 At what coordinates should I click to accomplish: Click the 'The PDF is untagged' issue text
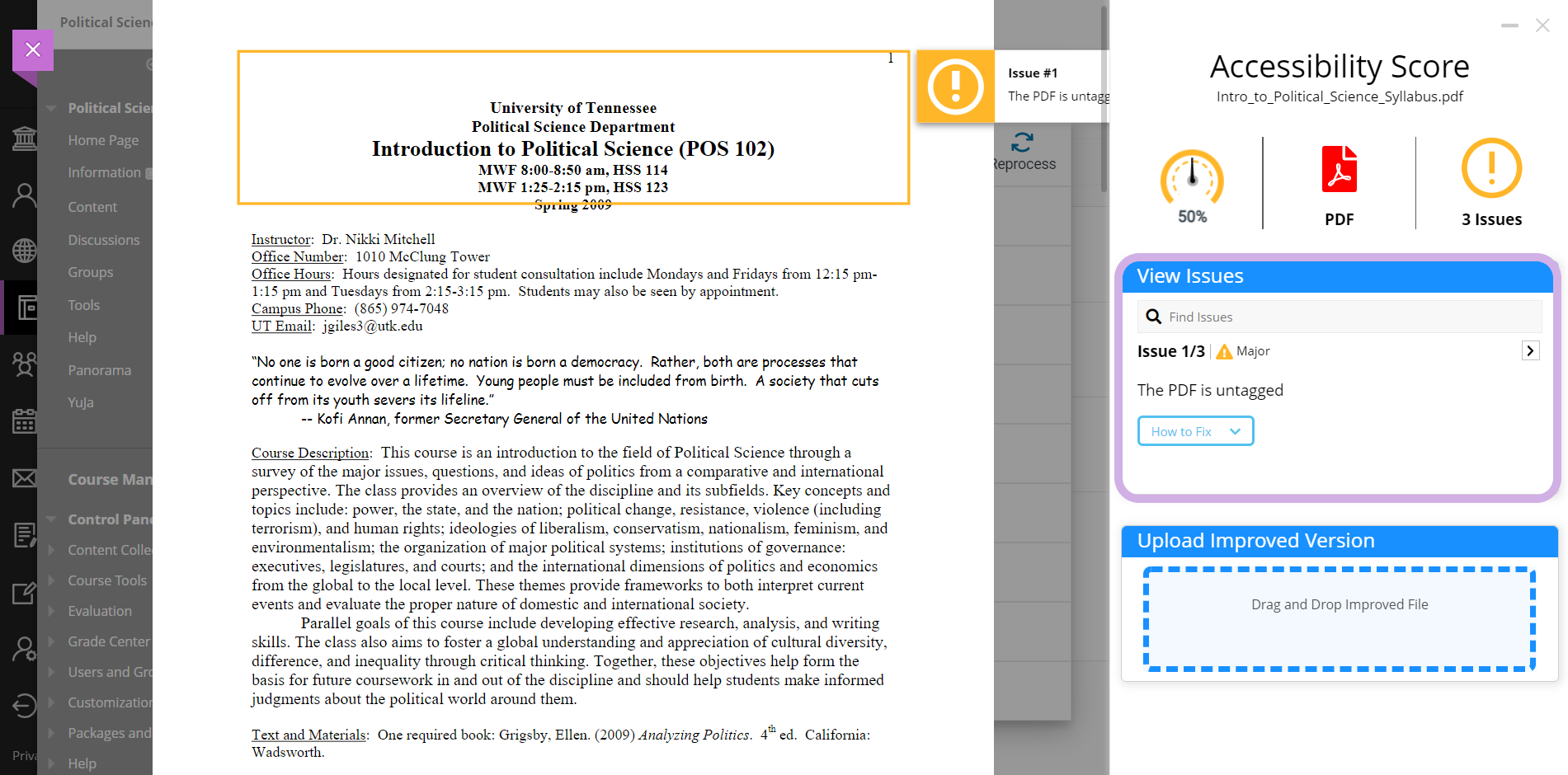(x=1210, y=390)
